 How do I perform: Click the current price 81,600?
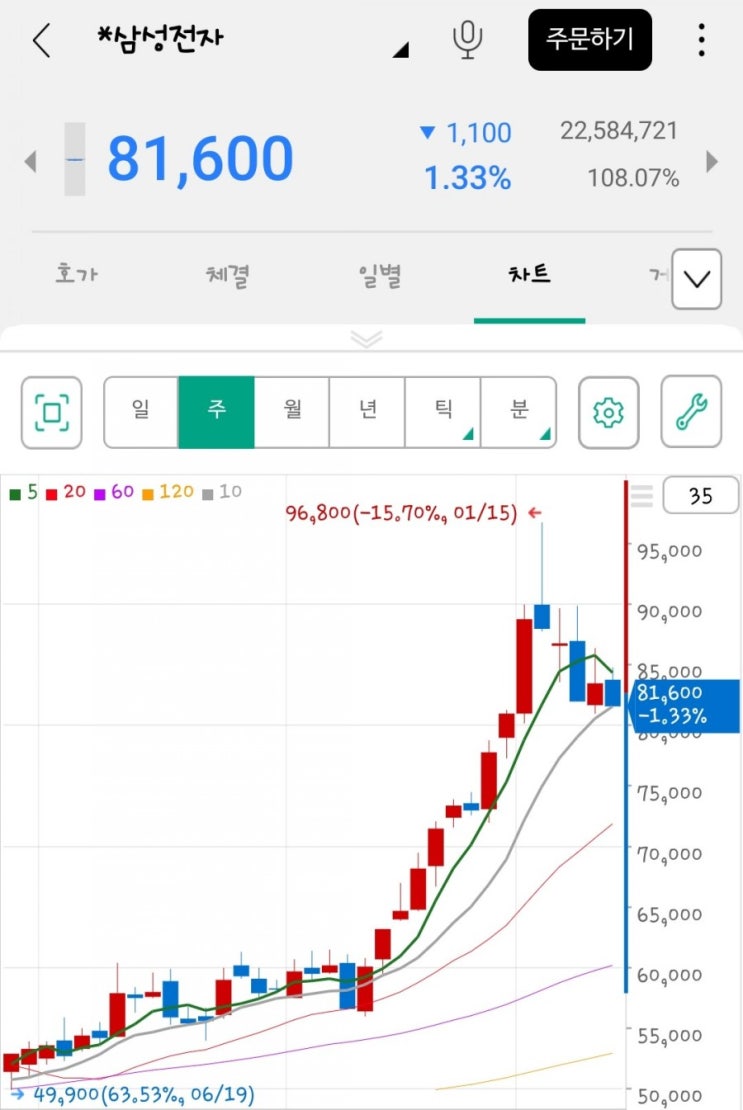coord(200,159)
